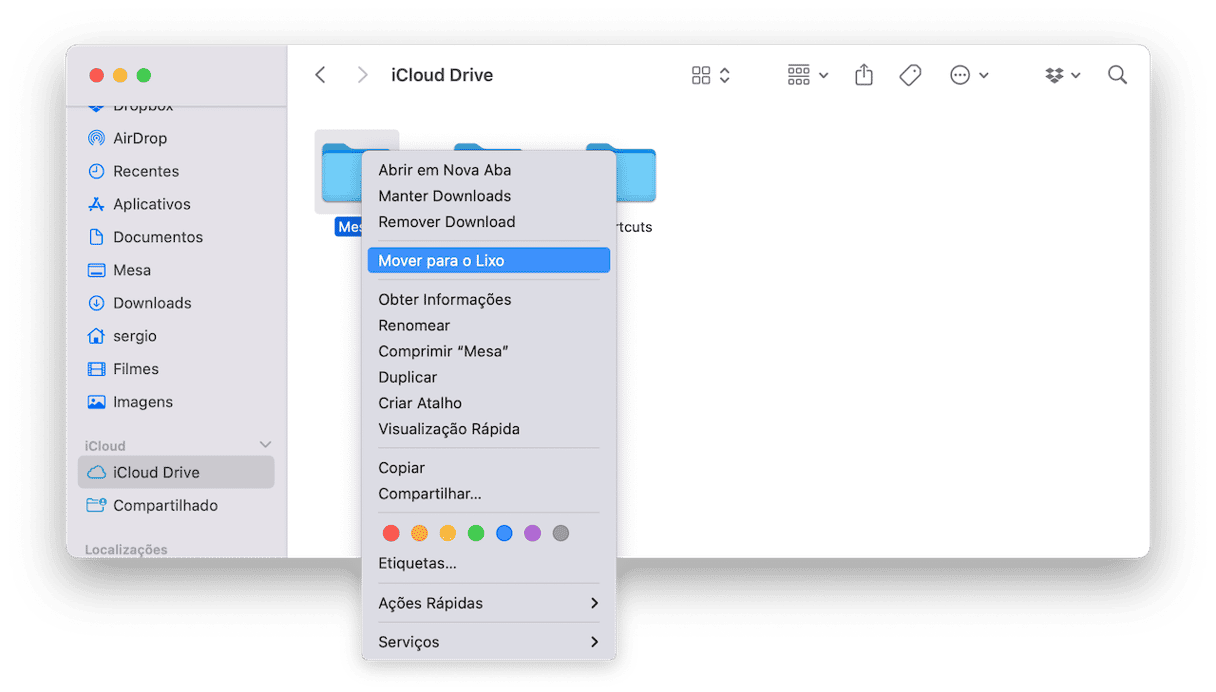The image size is (1216, 692).
Task: Choose Mover para o Lixo
Action: click(488, 261)
